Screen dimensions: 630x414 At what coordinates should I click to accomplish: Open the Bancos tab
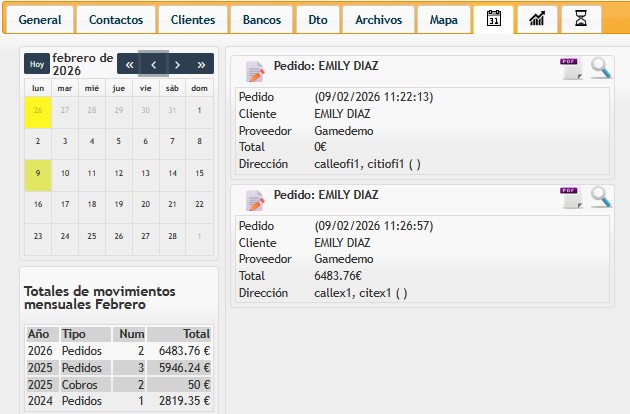pos(262,19)
